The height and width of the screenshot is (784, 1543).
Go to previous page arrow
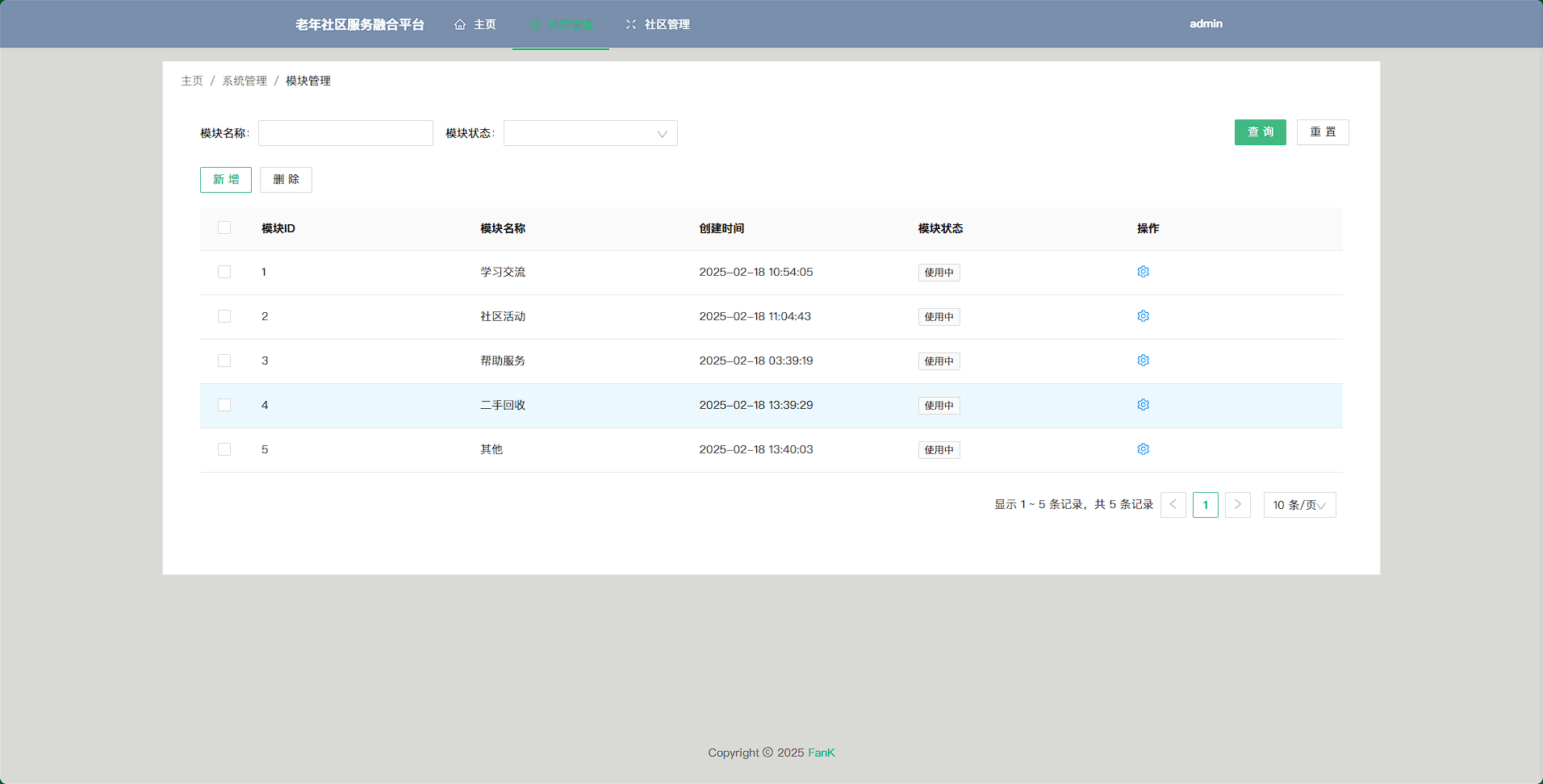coord(1173,505)
